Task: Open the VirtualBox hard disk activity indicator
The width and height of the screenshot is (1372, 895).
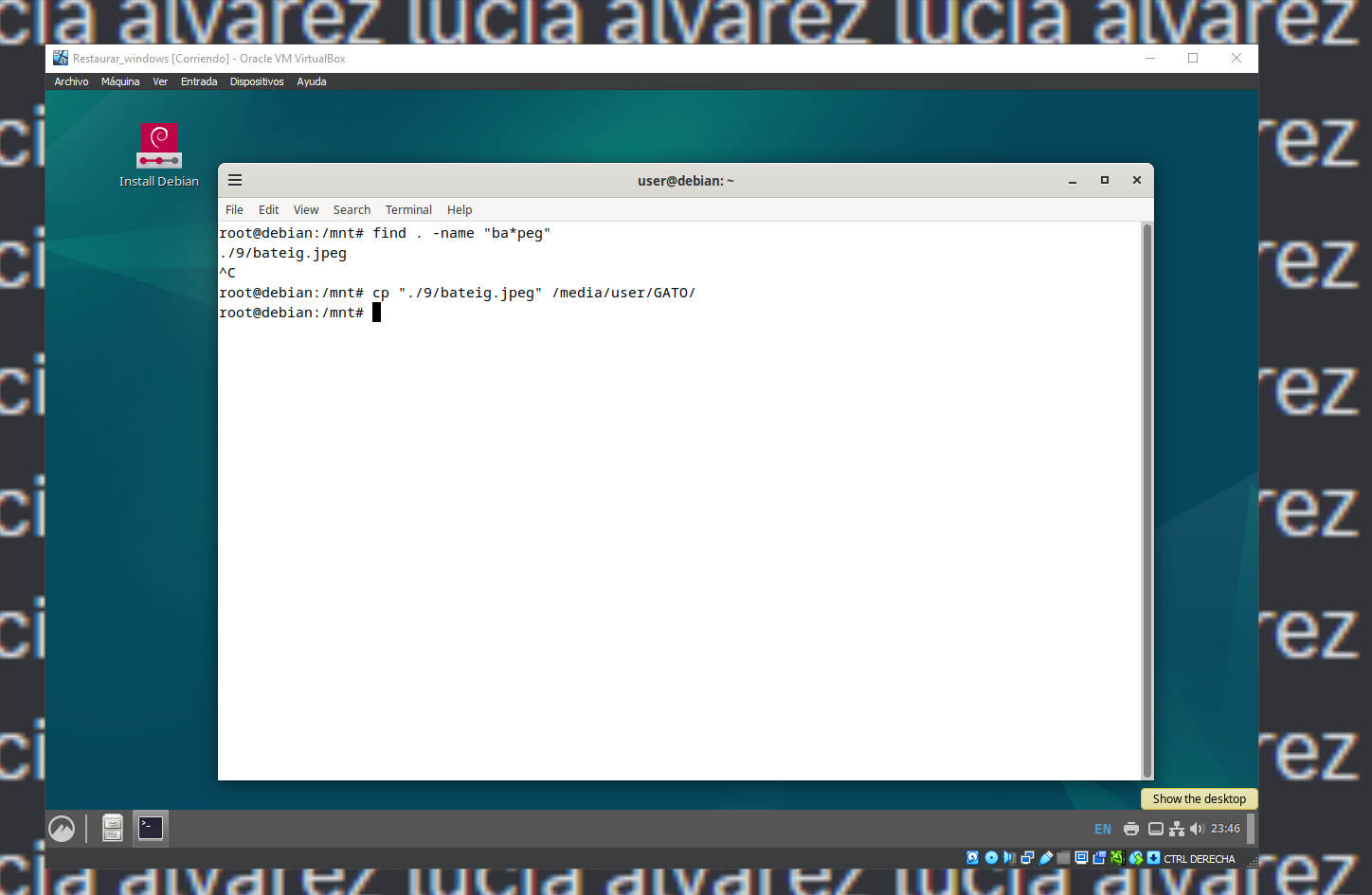Action: pyautogui.click(x=973, y=858)
